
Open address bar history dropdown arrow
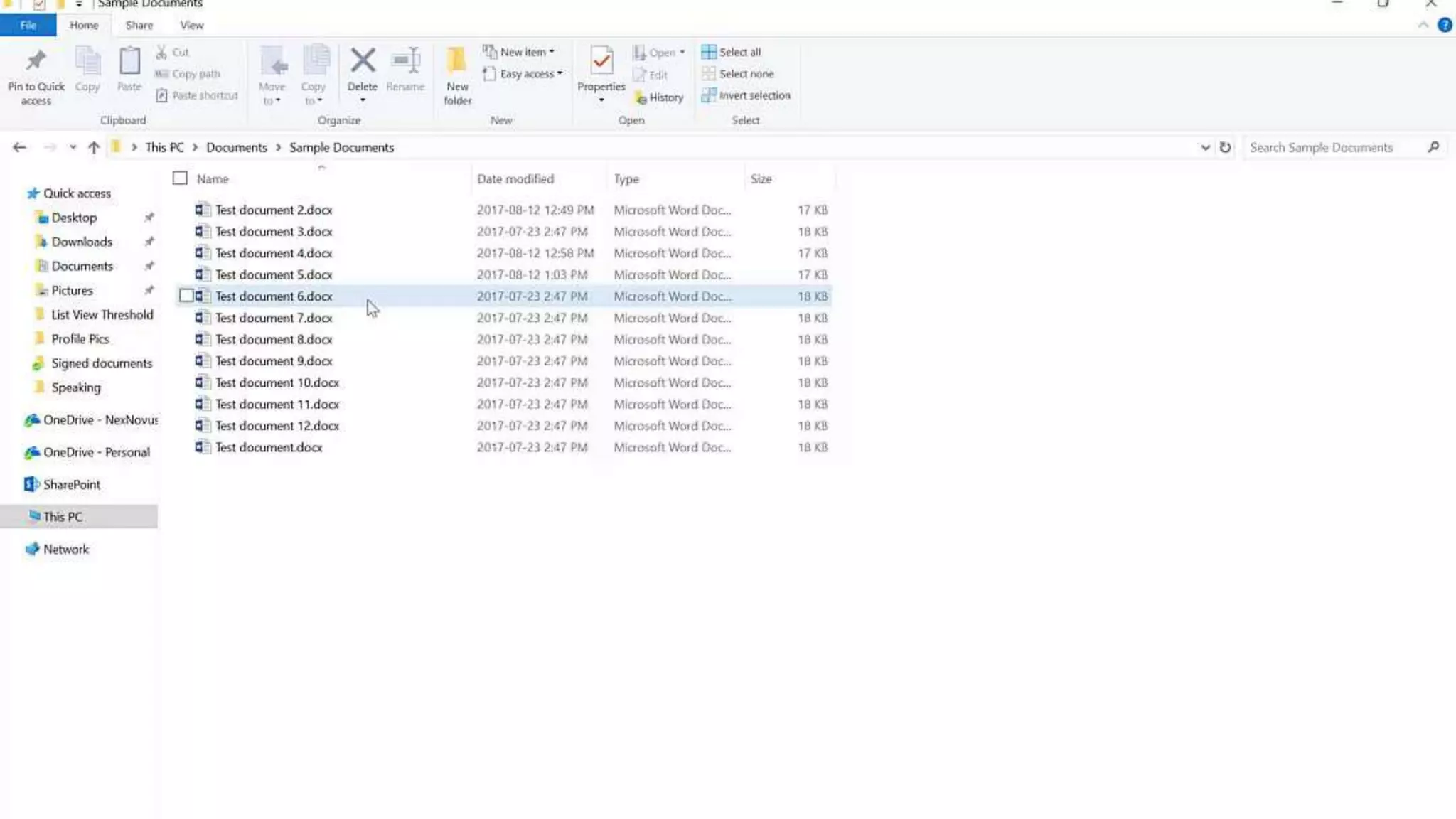pyautogui.click(x=1205, y=147)
